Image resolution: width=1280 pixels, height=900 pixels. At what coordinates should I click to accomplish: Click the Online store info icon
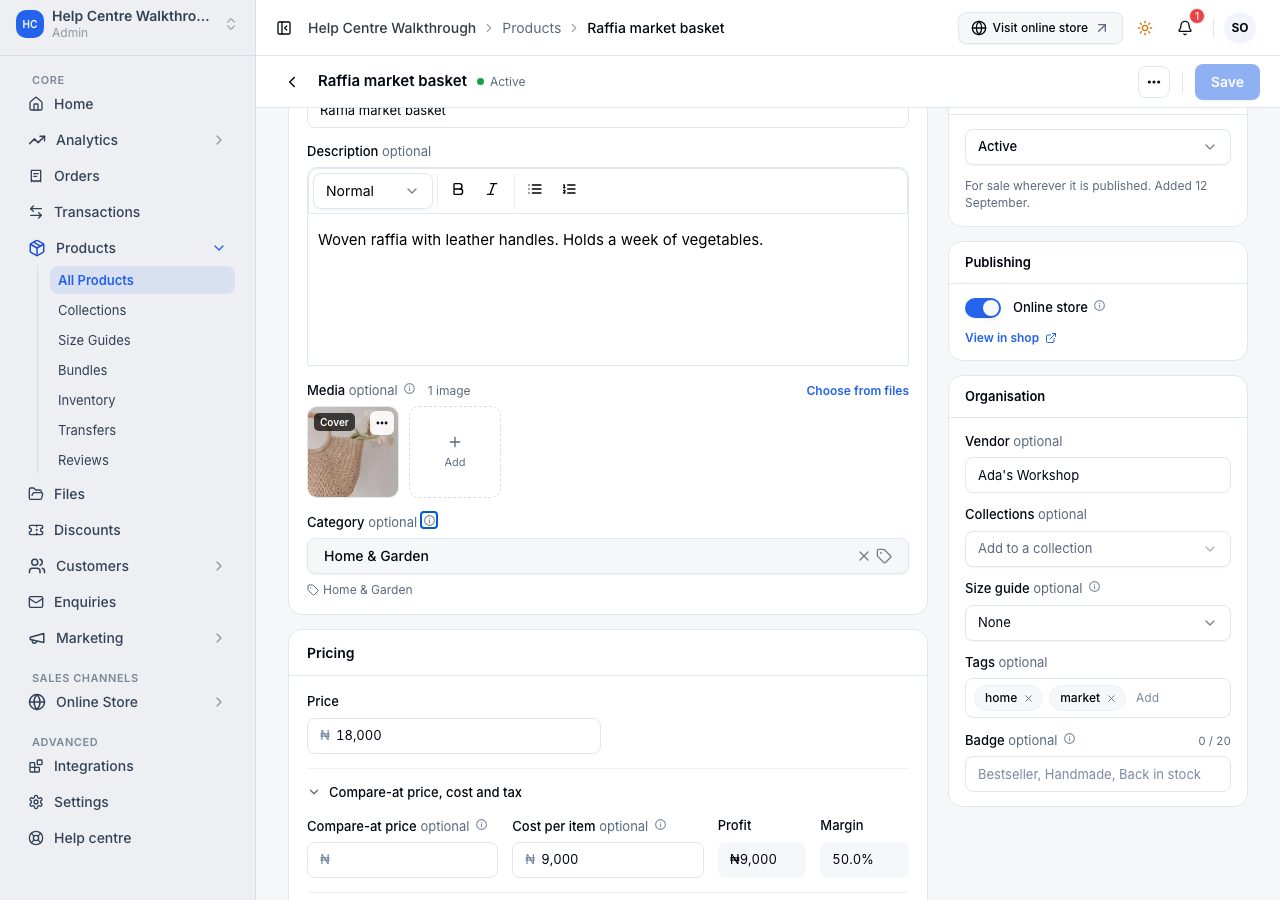[x=1100, y=306]
